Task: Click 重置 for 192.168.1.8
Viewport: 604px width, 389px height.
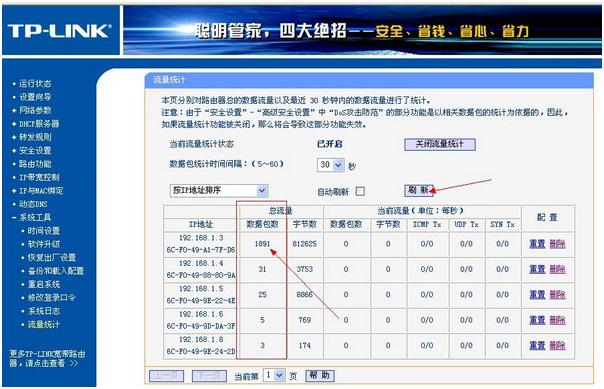Action: click(x=537, y=345)
